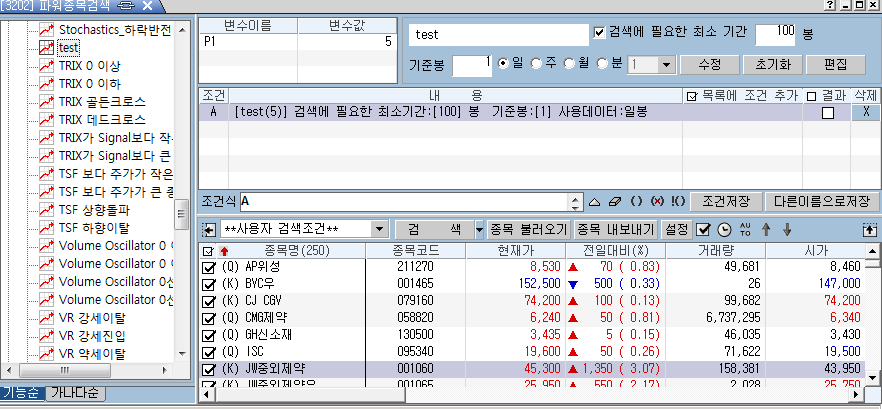
Task: Click the AUTO icon in the results toolbar
Action: (745, 229)
